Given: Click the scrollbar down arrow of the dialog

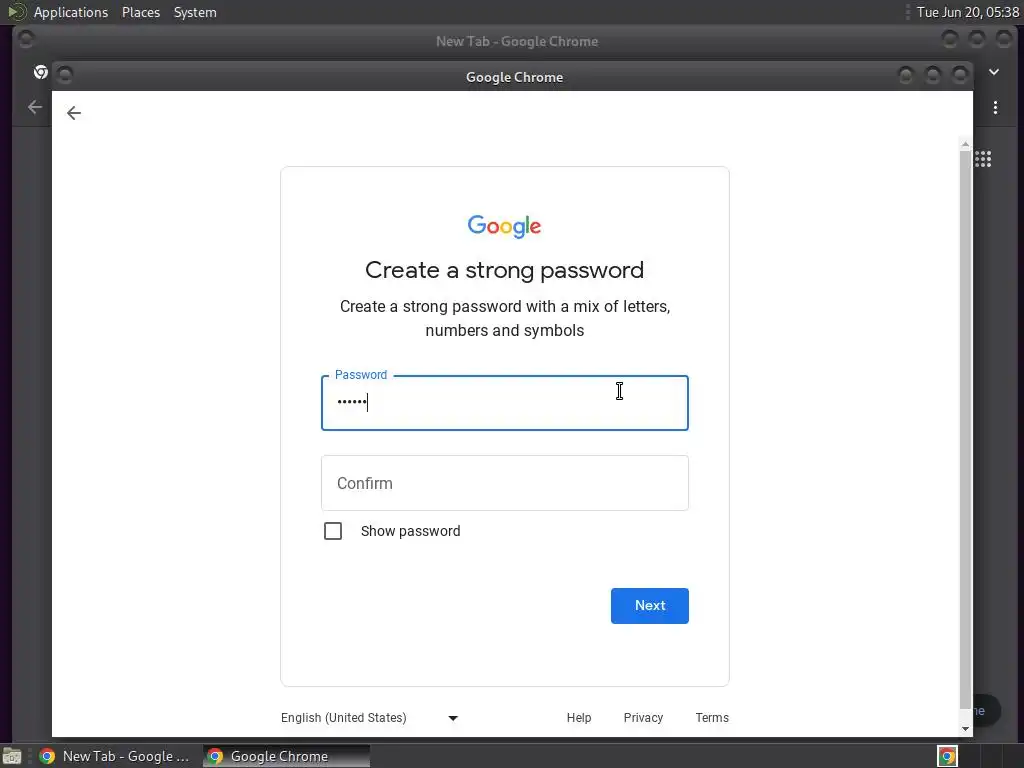Looking at the screenshot, I should click(965, 729).
